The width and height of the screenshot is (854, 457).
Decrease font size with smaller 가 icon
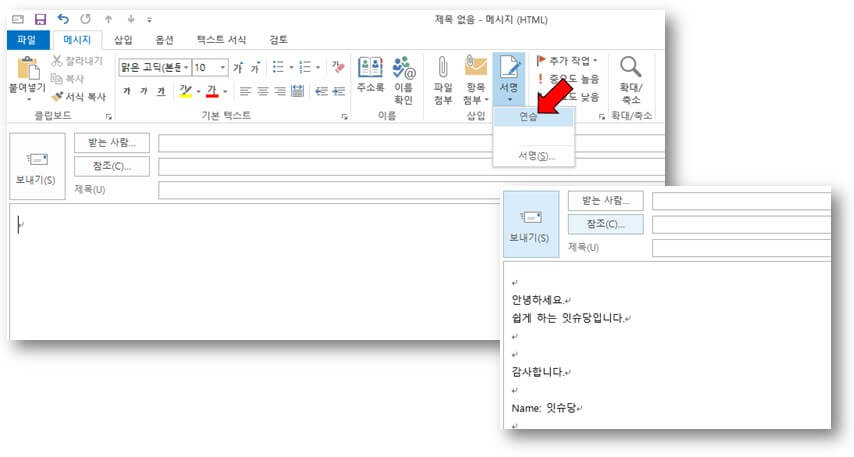255,68
